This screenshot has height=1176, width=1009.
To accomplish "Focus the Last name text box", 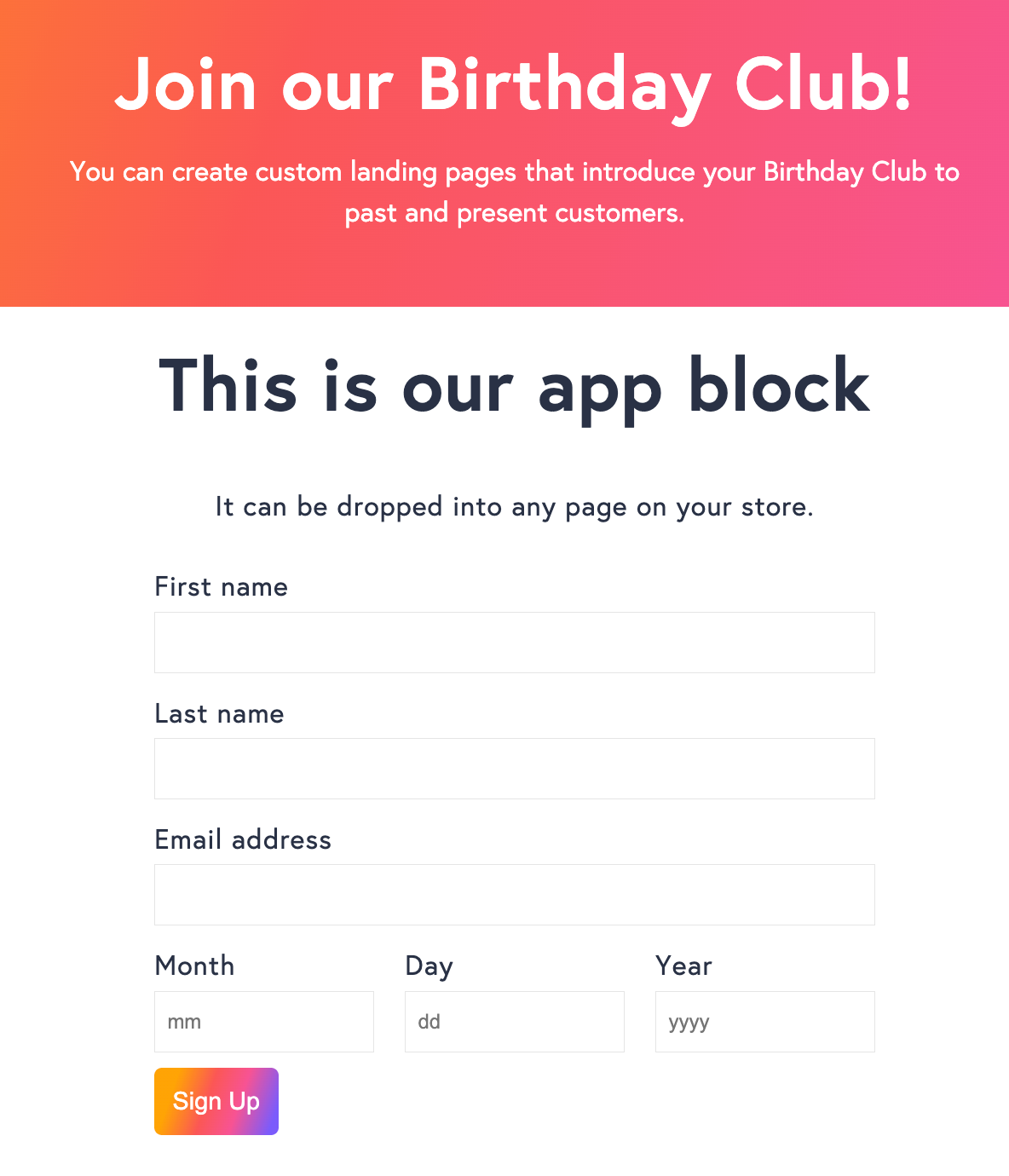I will pyautogui.click(x=514, y=769).
